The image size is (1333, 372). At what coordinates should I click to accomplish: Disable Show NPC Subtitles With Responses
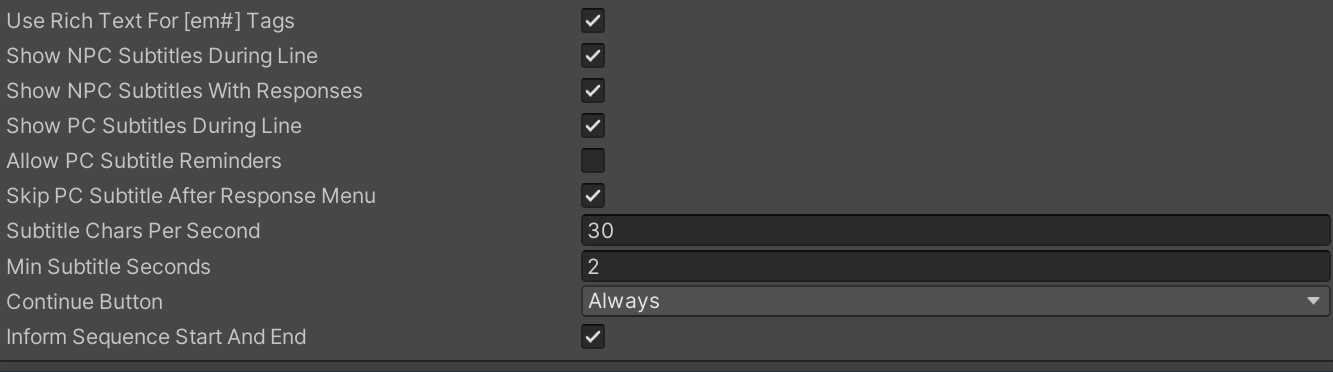pyautogui.click(x=593, y=91)
